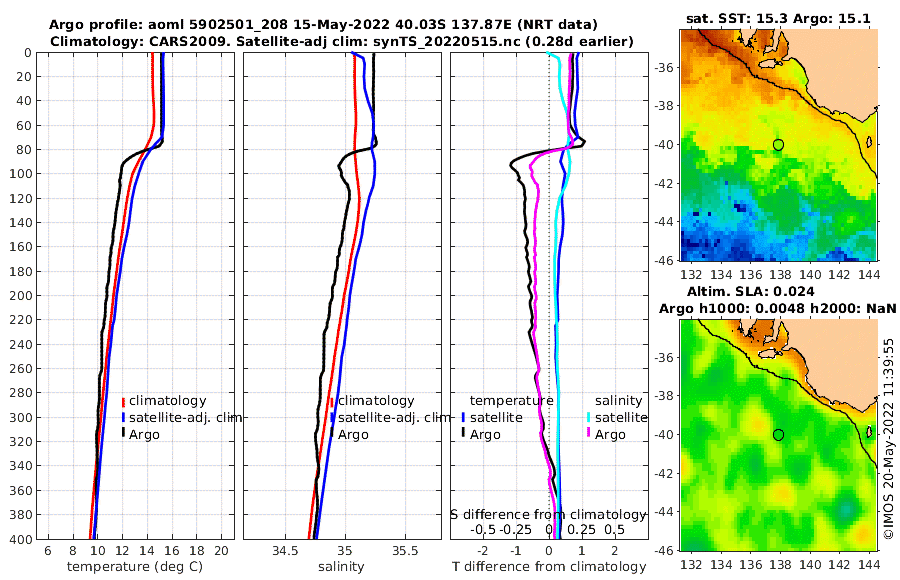
Task: Click latitude label -42 on SLA map
Action: pos(664,473)
